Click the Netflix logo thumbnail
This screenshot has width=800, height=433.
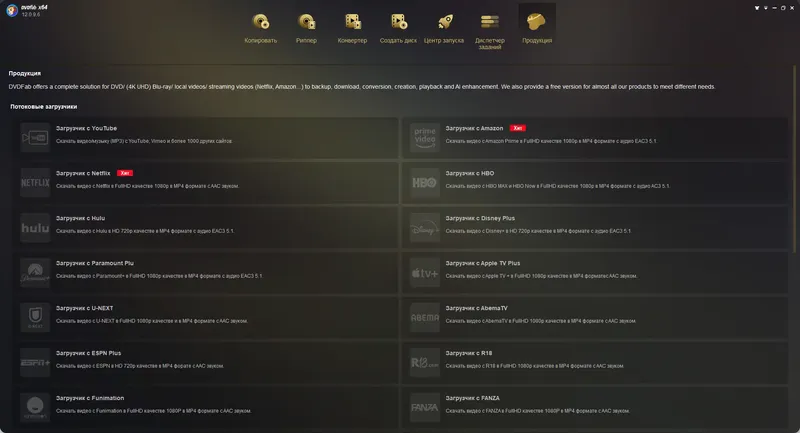coord(35,183)
